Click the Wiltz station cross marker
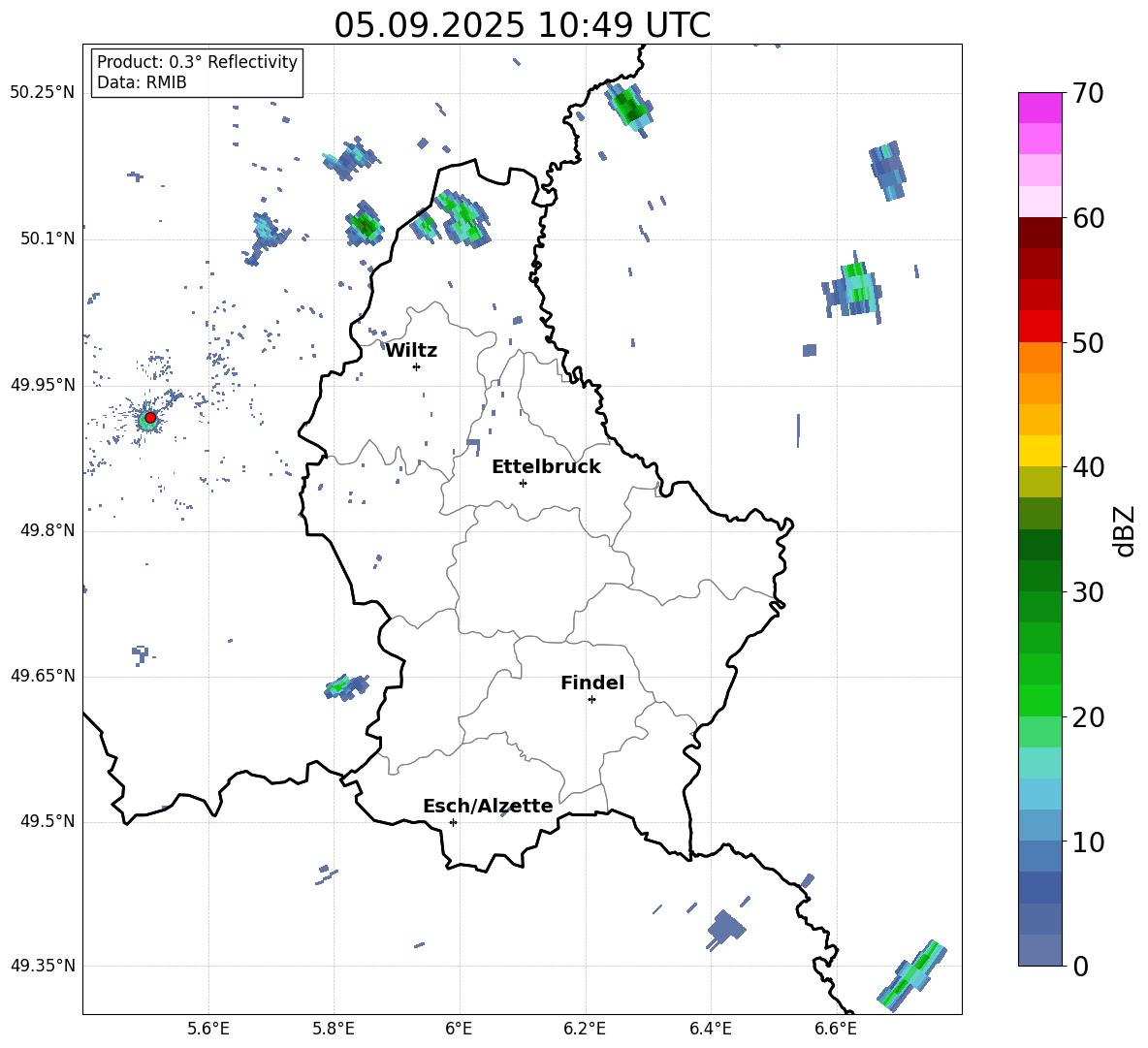 pyautogui.click(x=417, y=366)
